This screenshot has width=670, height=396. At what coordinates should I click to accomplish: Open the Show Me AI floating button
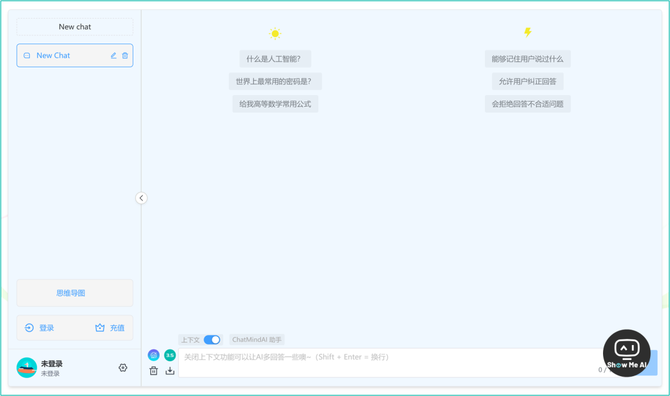(x=627, y=353)
